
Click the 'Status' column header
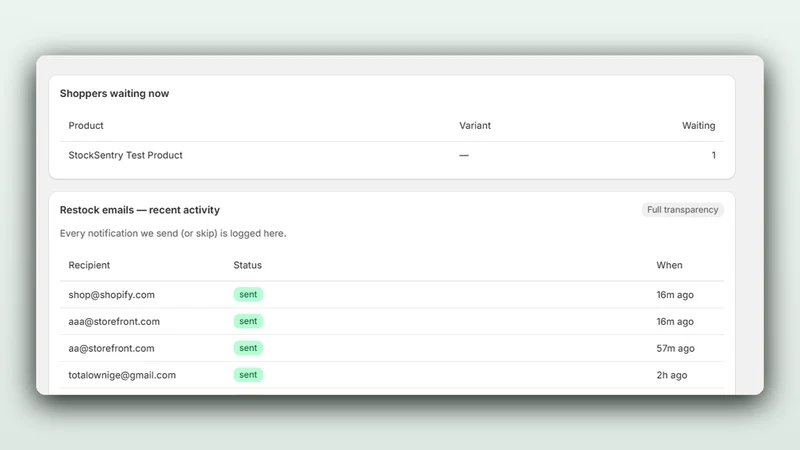(247, 265)
